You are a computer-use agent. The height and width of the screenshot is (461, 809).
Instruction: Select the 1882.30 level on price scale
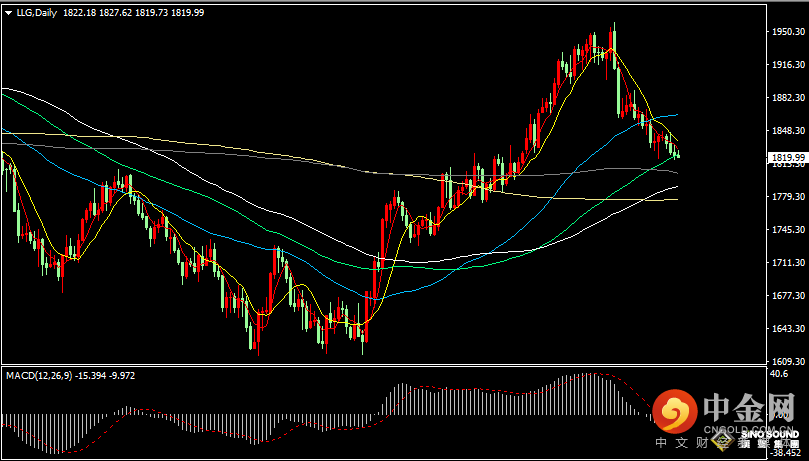point(789,98)
